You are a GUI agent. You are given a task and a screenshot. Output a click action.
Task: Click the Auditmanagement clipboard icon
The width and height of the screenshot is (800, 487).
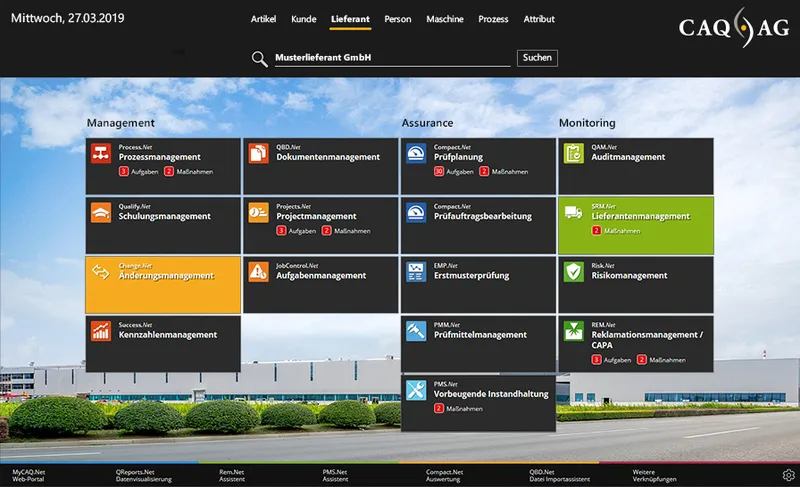point(574,153)
